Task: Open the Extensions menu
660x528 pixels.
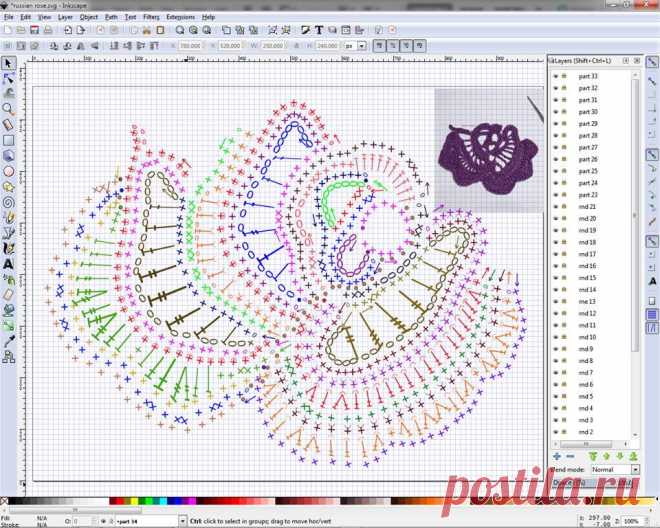Action: tap(180, 17)
